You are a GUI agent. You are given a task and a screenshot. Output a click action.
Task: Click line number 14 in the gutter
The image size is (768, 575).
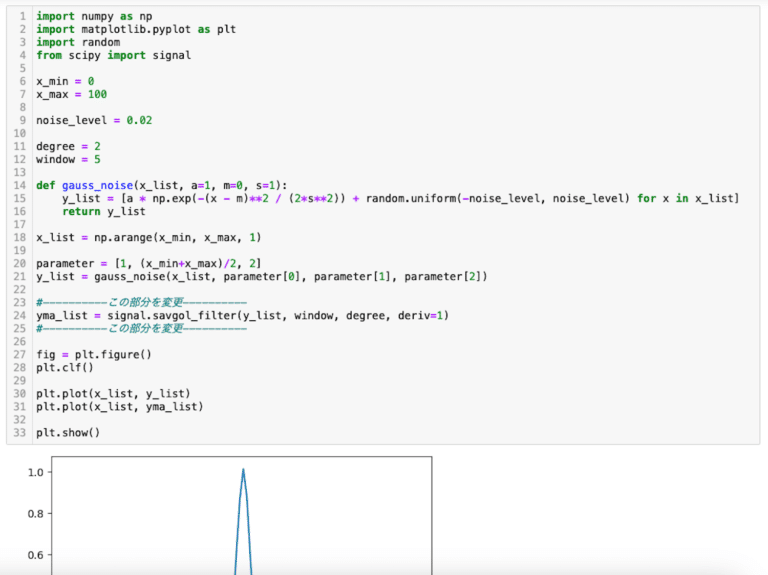[x=20, y=185]
